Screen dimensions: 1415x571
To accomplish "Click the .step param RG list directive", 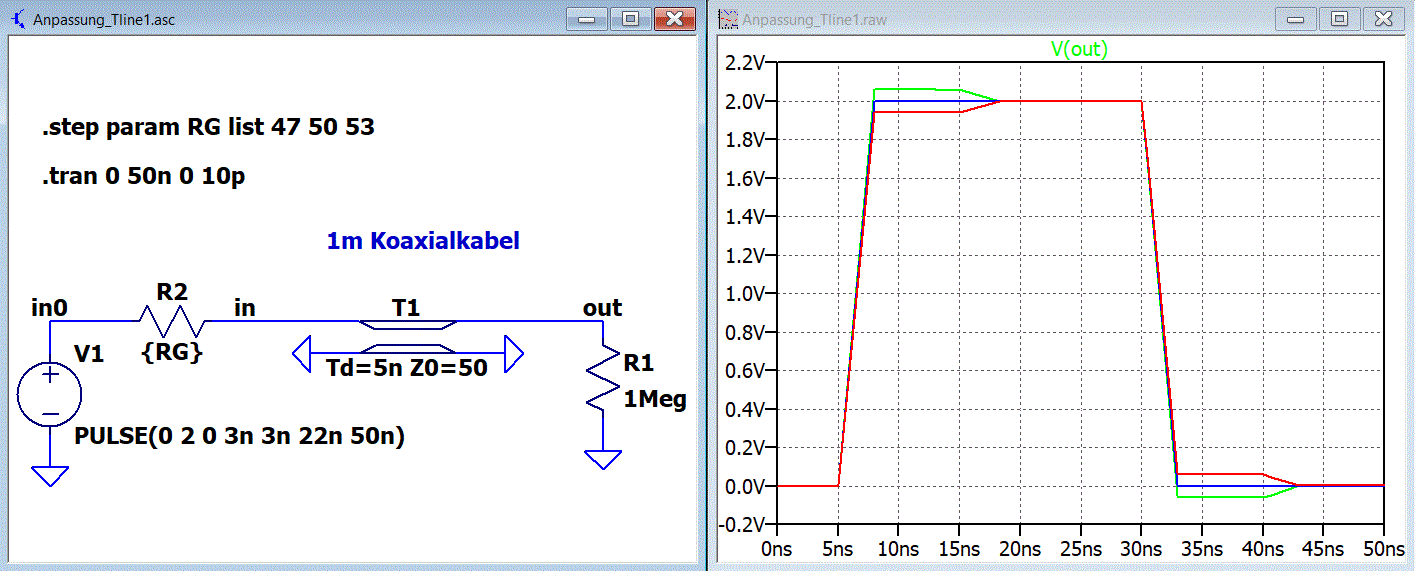I will point(208,128).
